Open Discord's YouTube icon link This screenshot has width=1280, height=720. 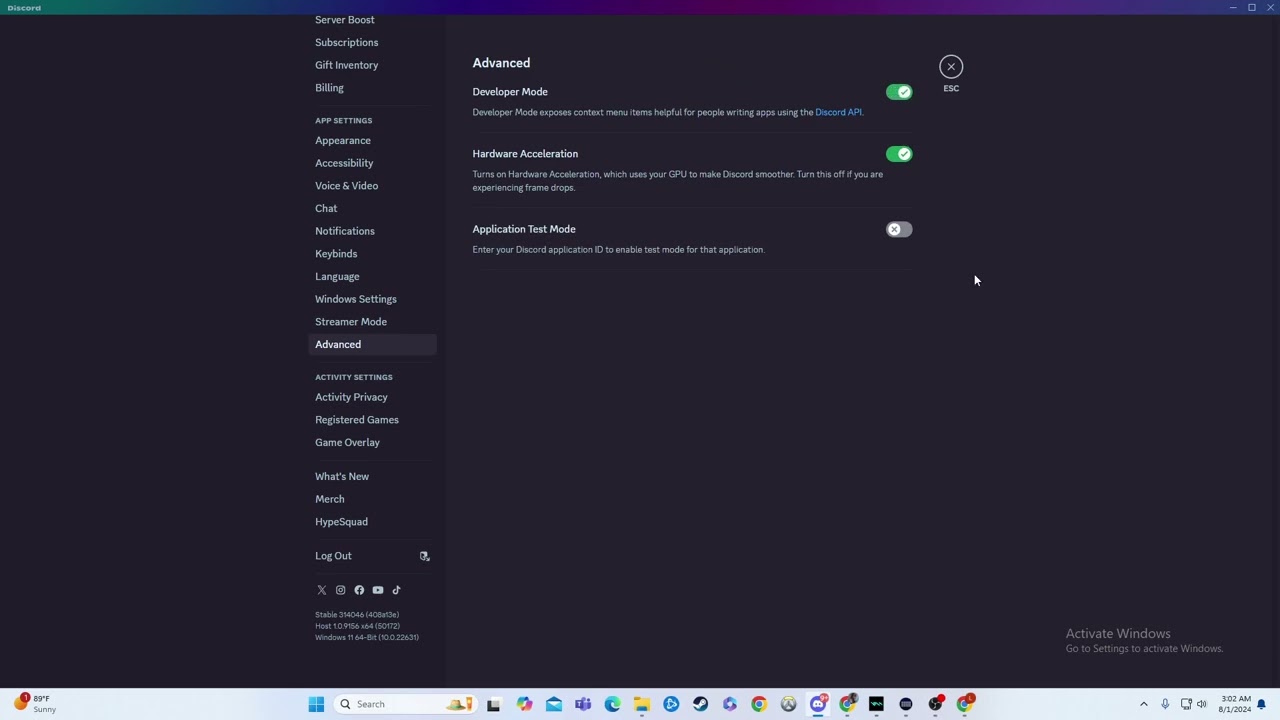[x=378, y=590]
